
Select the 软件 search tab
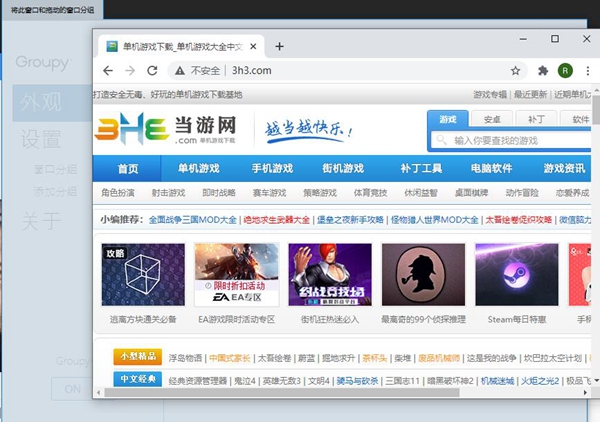pos(578,119)
